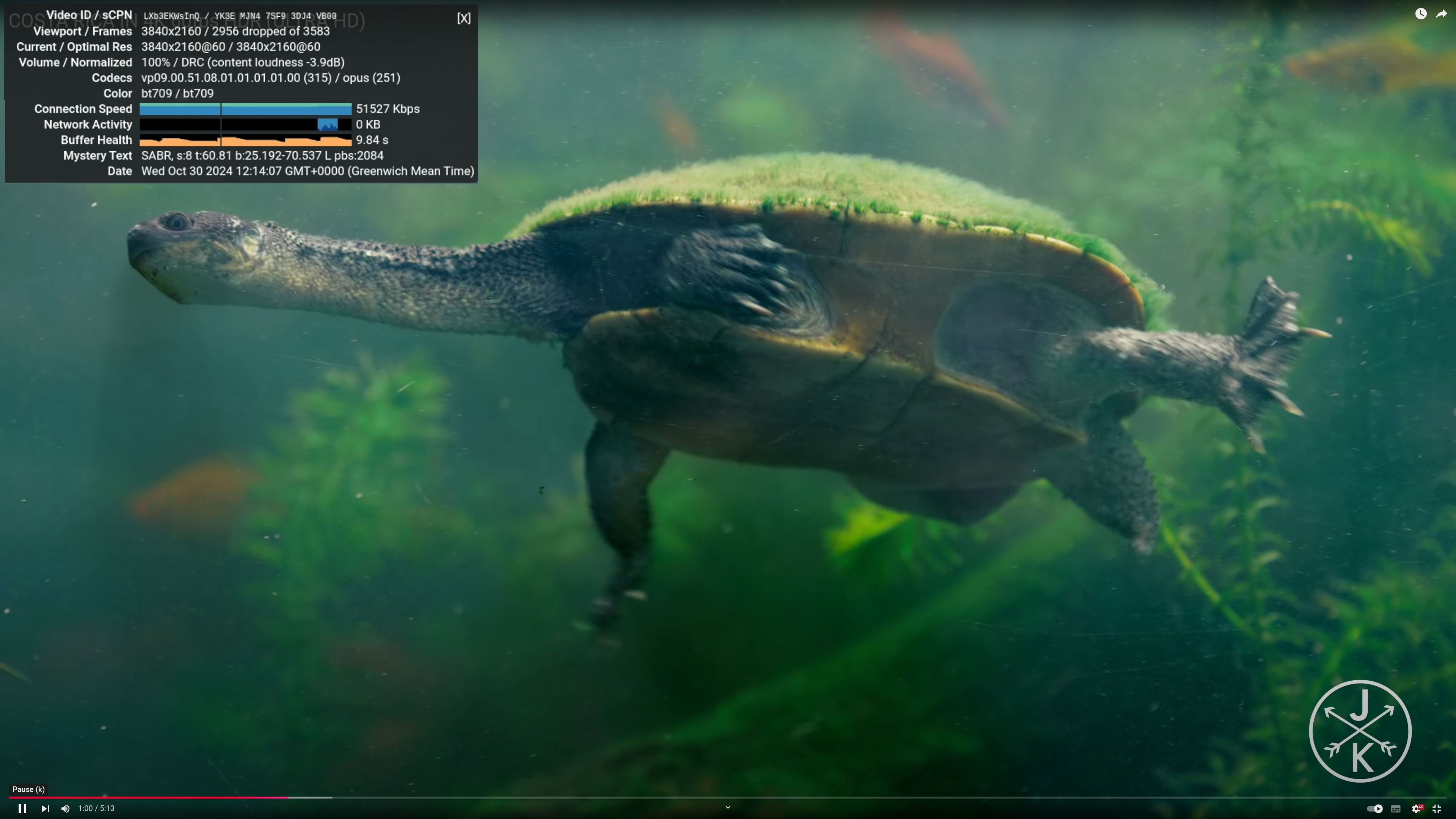The image size is (1456, 819).
Task: Click the '51527 Kbps' connection speed value
Action: coord(388,109)
